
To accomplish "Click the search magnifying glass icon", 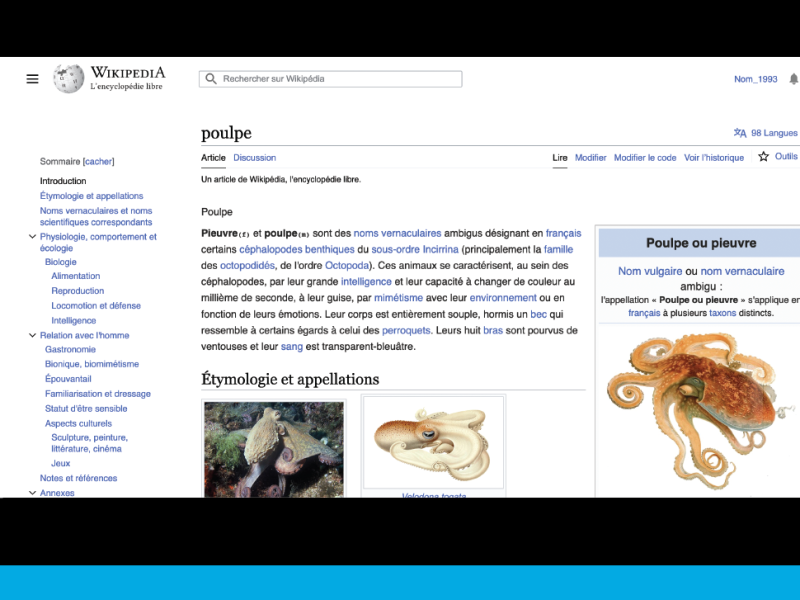I will (x=211, y=79).
